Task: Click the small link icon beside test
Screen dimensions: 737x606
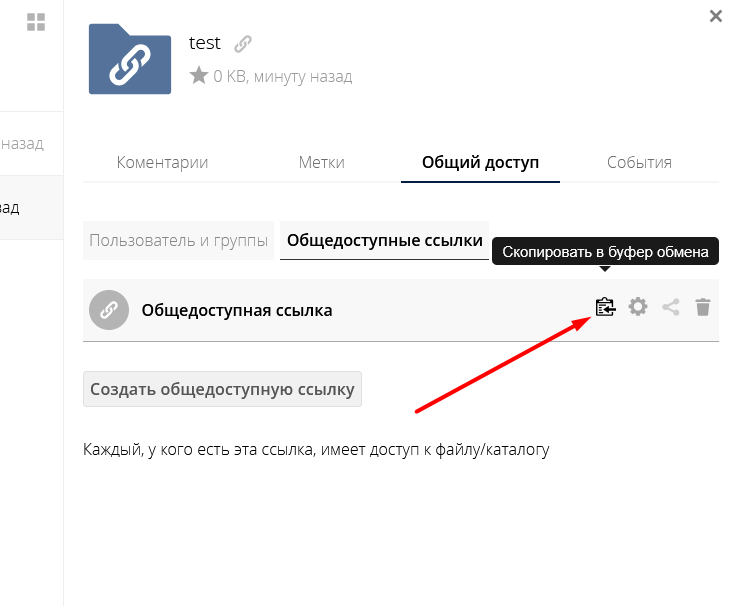Action: [242, 44]
